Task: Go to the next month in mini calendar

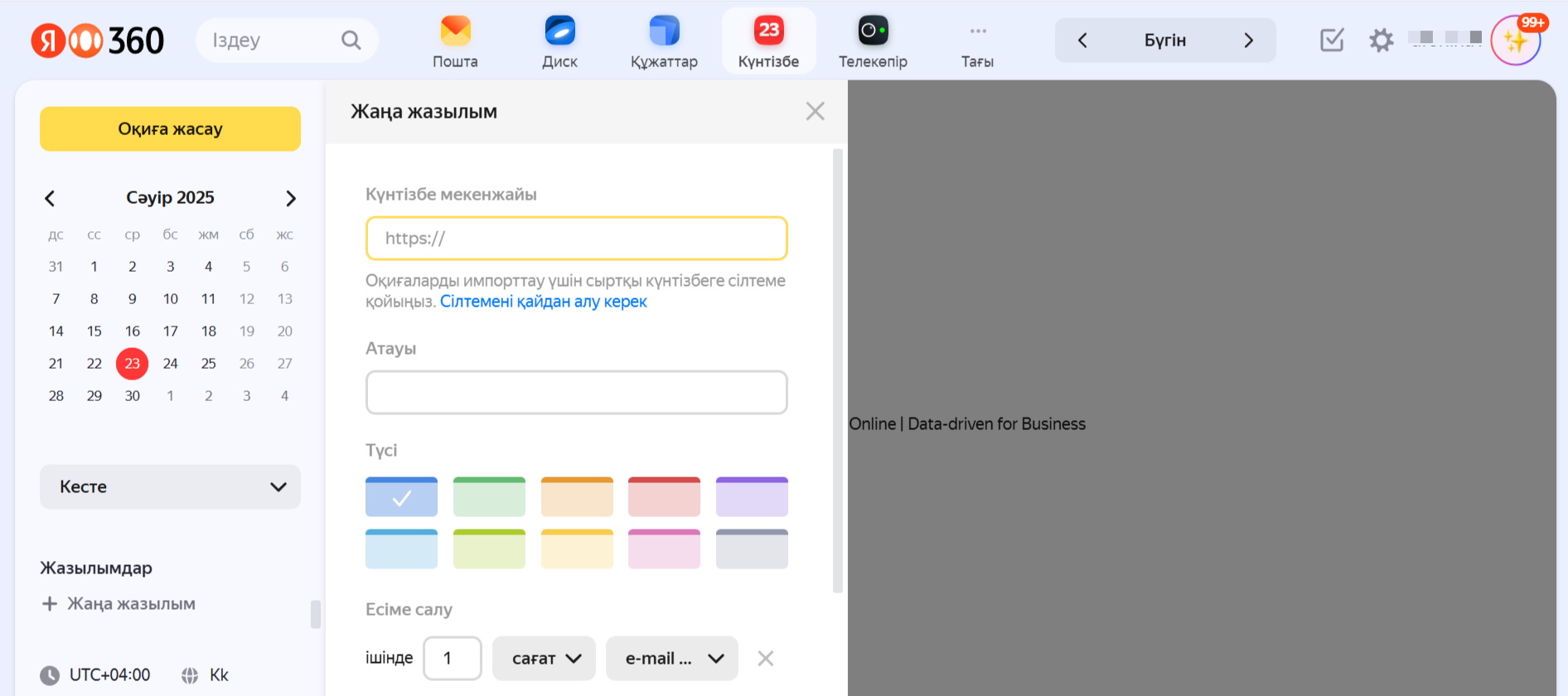Action: (x=290, y=198)
